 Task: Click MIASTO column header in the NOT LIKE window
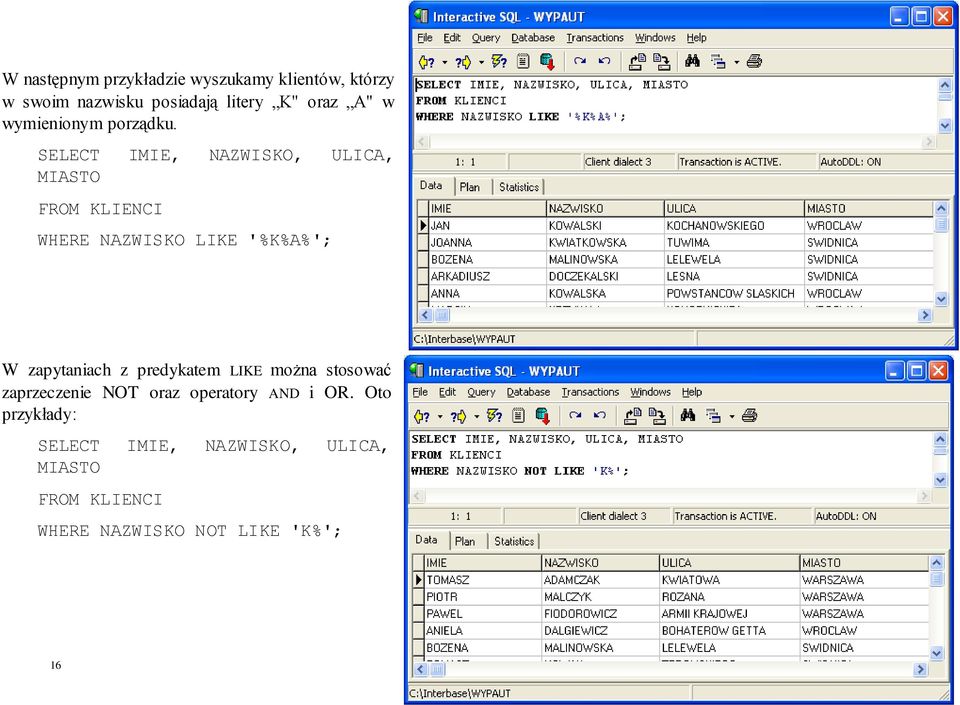click(863, 563)
